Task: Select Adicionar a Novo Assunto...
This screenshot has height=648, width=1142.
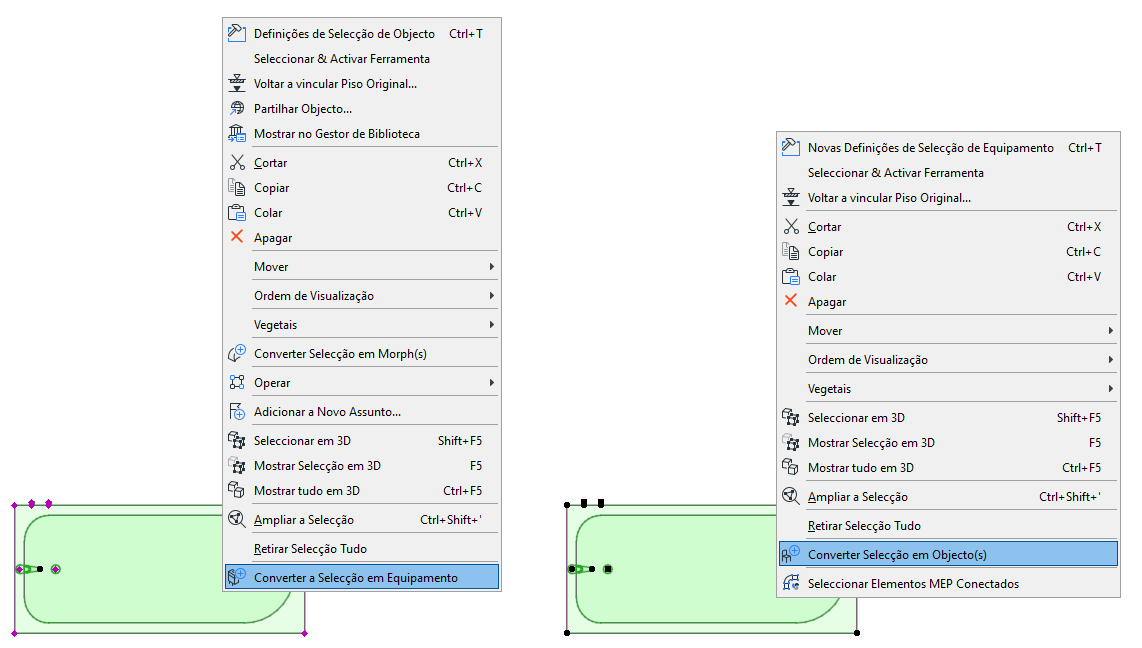Action: tap(362, 411)
